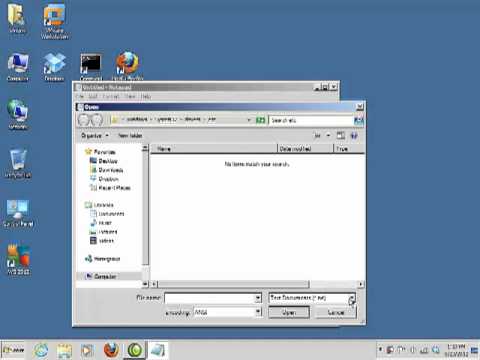Click the horizontal scrollbar thumb in file list
Viewport: 480px width, 360px height.
point(233,284)
